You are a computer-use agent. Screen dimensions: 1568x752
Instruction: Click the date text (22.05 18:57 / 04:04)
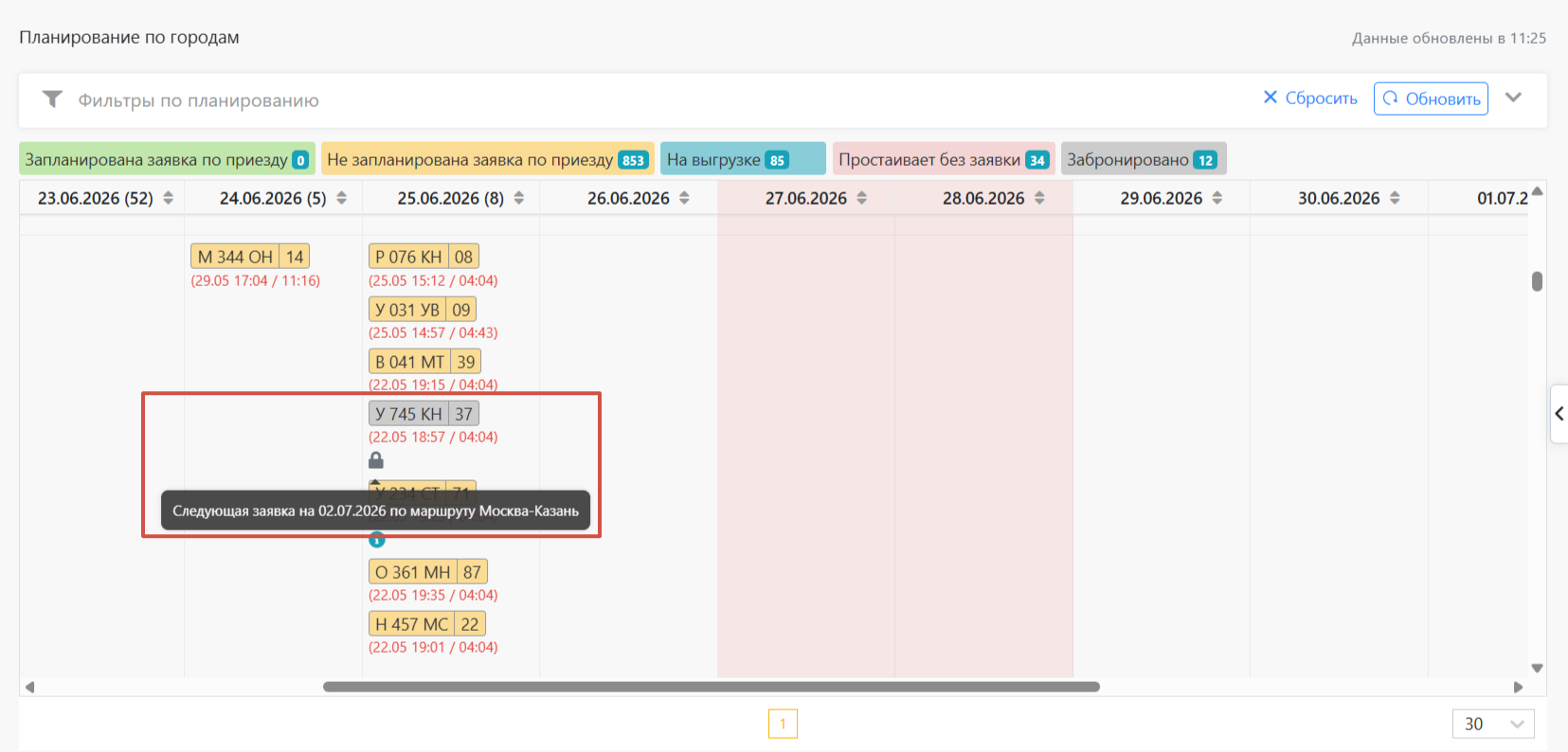(433, 437)
